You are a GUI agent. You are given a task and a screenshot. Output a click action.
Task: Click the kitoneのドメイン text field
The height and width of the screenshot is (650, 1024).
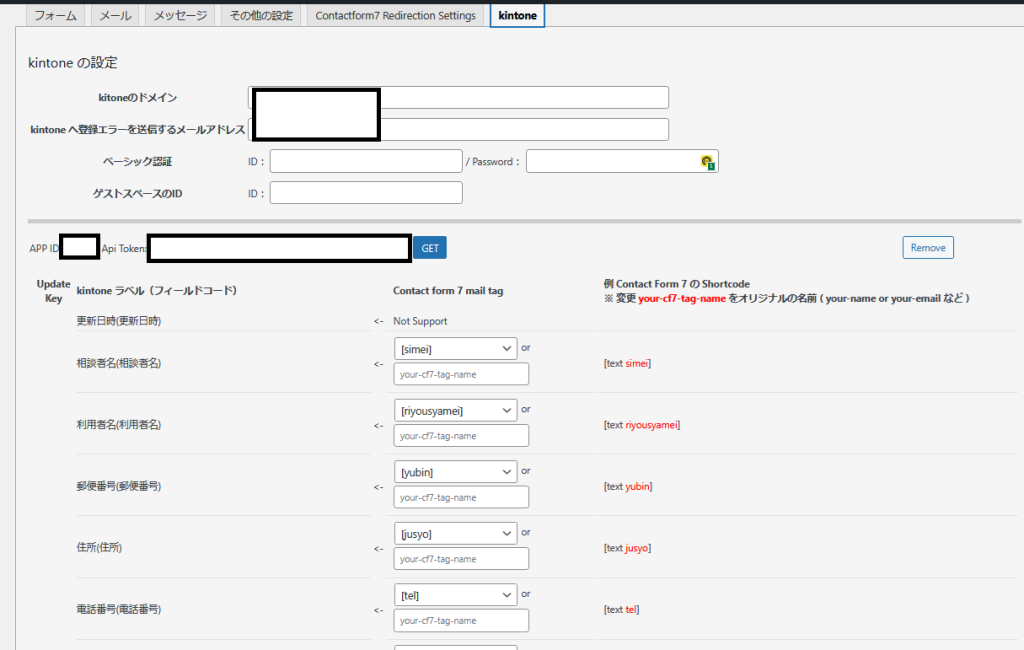[x=522, y=97]
